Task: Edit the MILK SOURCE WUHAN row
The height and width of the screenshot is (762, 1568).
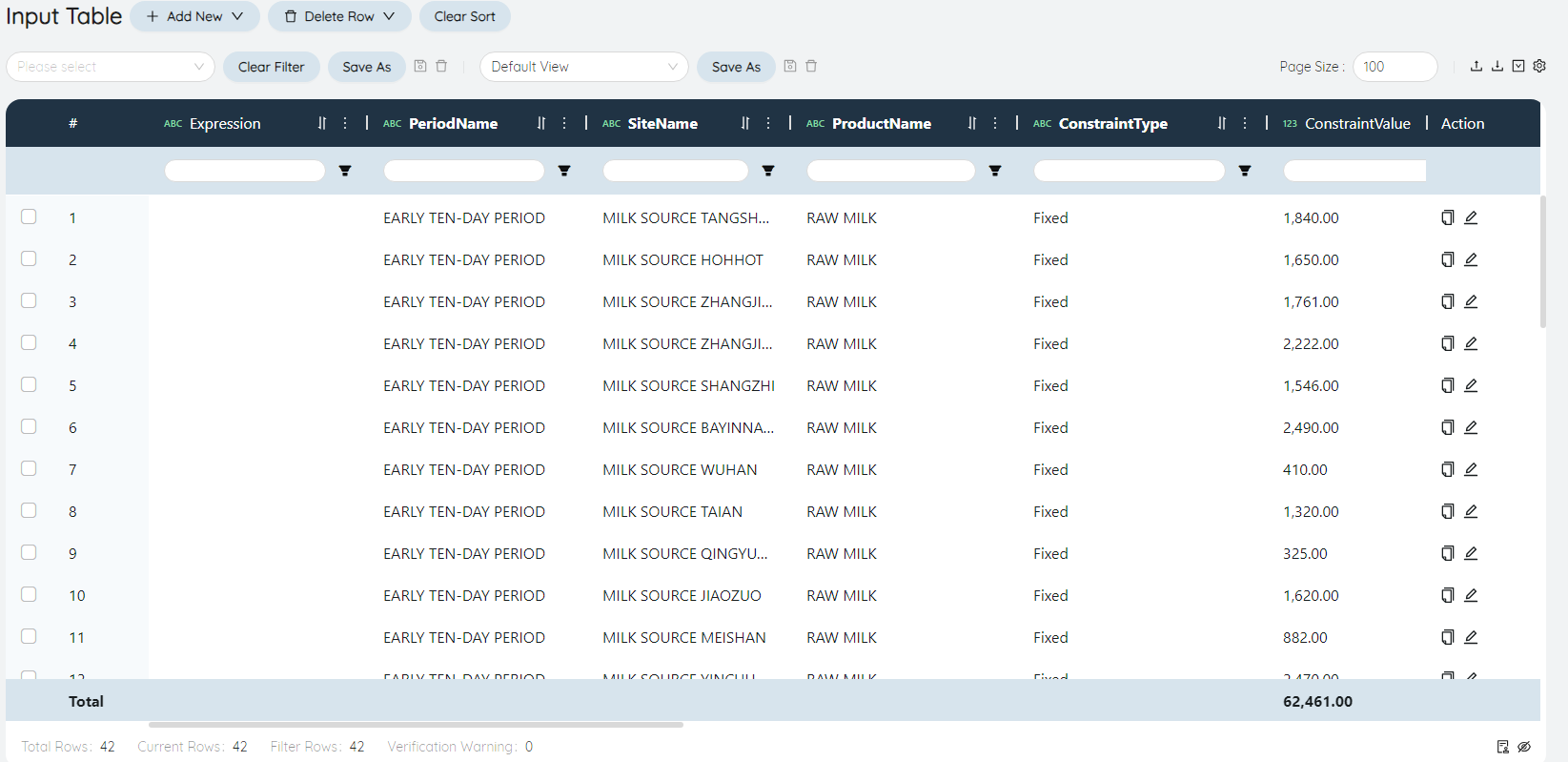Action: (x=1471, y=469)
